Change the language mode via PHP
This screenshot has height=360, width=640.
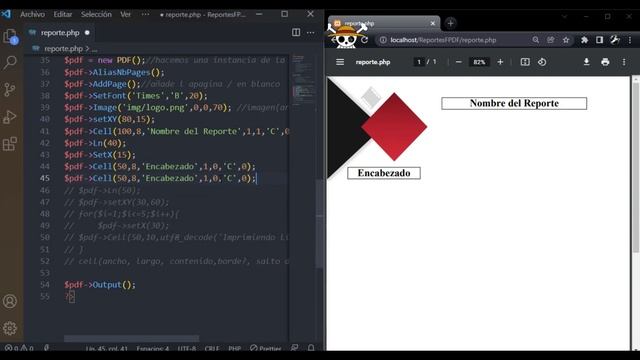point(234,349)
